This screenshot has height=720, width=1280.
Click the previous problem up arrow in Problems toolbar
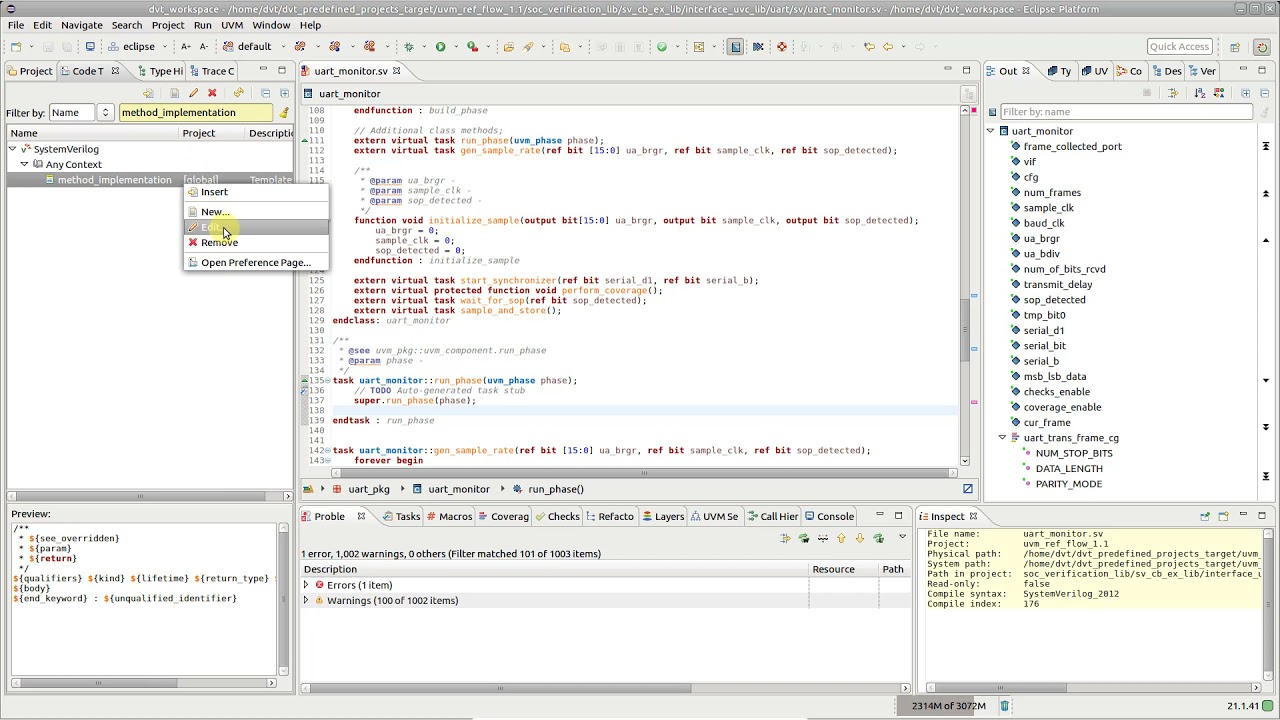coord(841,538)
